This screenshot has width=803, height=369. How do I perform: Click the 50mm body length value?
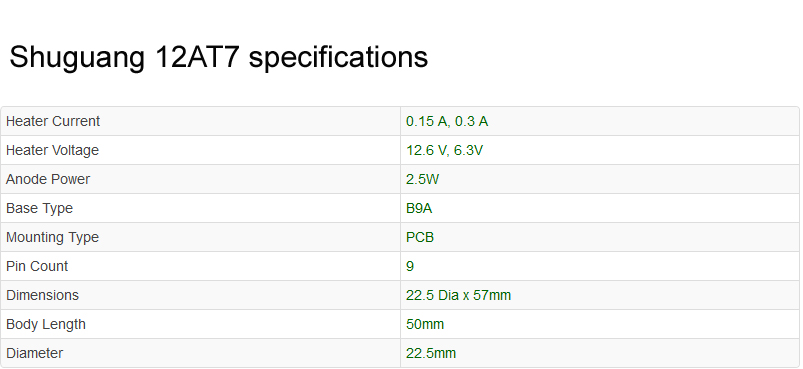[425, 324]
